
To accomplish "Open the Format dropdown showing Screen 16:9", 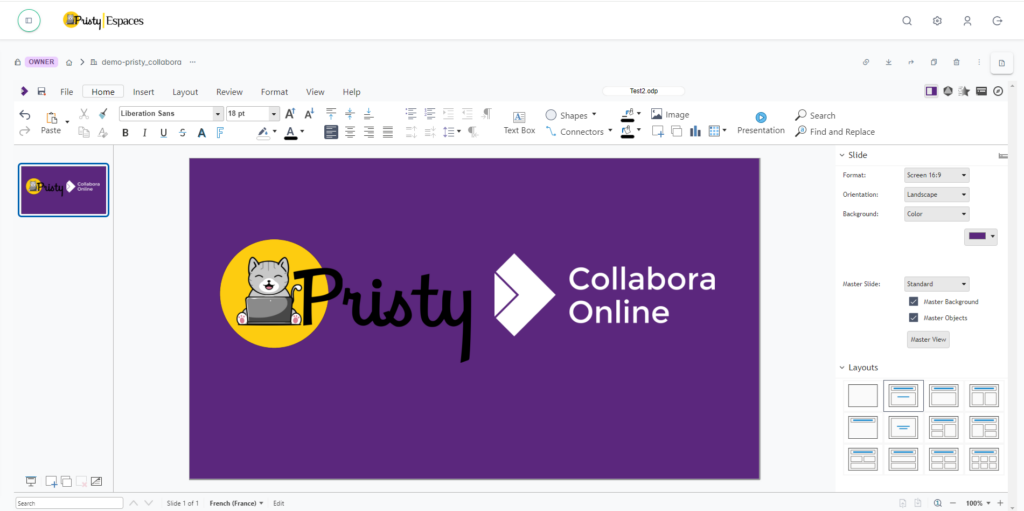I will coord(936,176).
